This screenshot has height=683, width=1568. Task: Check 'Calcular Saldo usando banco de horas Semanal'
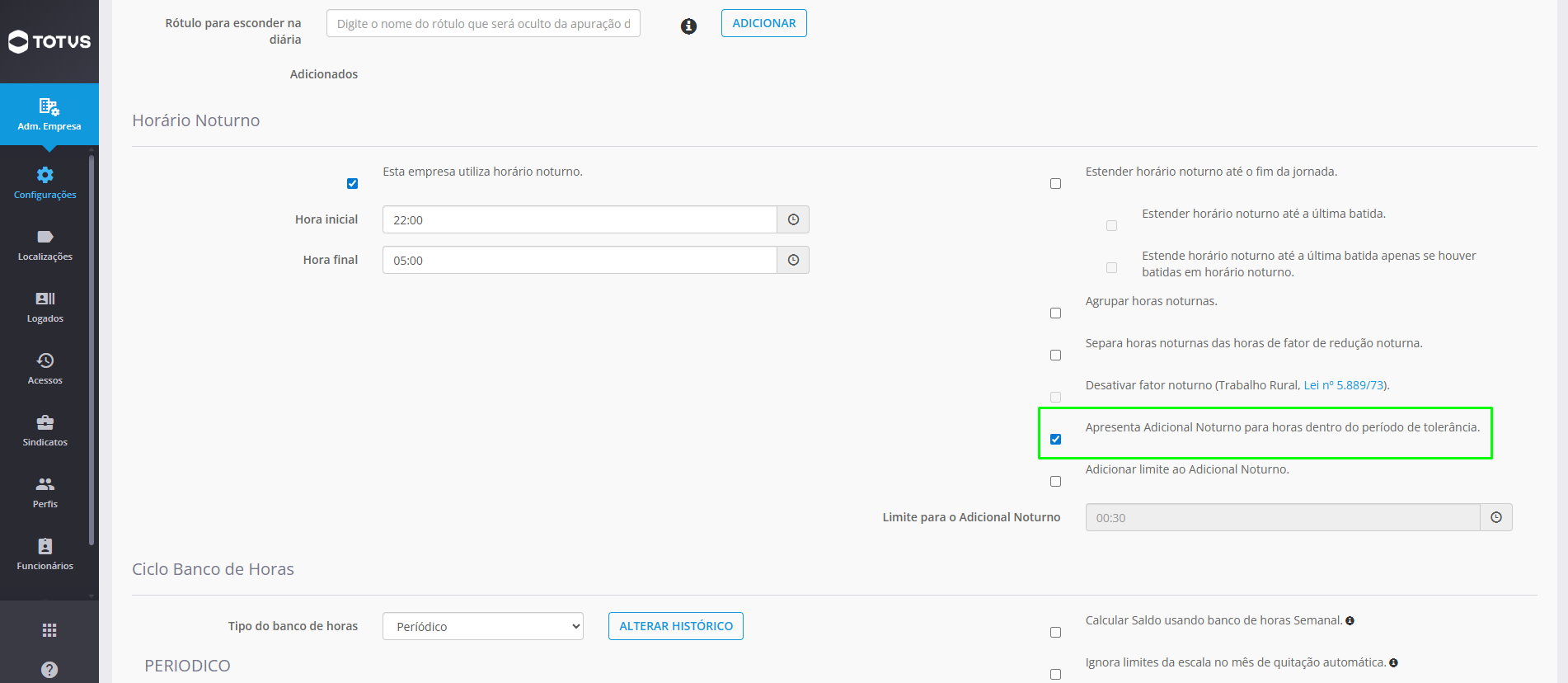1055,632
